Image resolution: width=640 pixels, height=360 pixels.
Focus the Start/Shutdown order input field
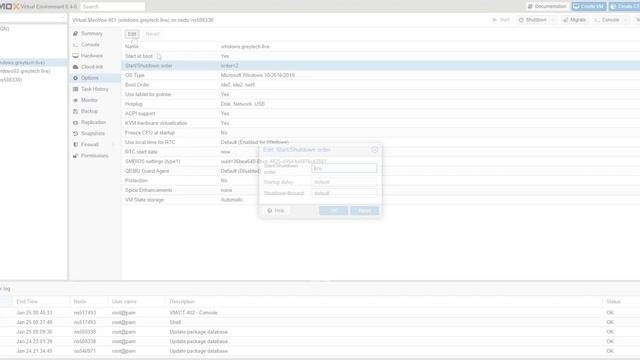coord(344,169)
